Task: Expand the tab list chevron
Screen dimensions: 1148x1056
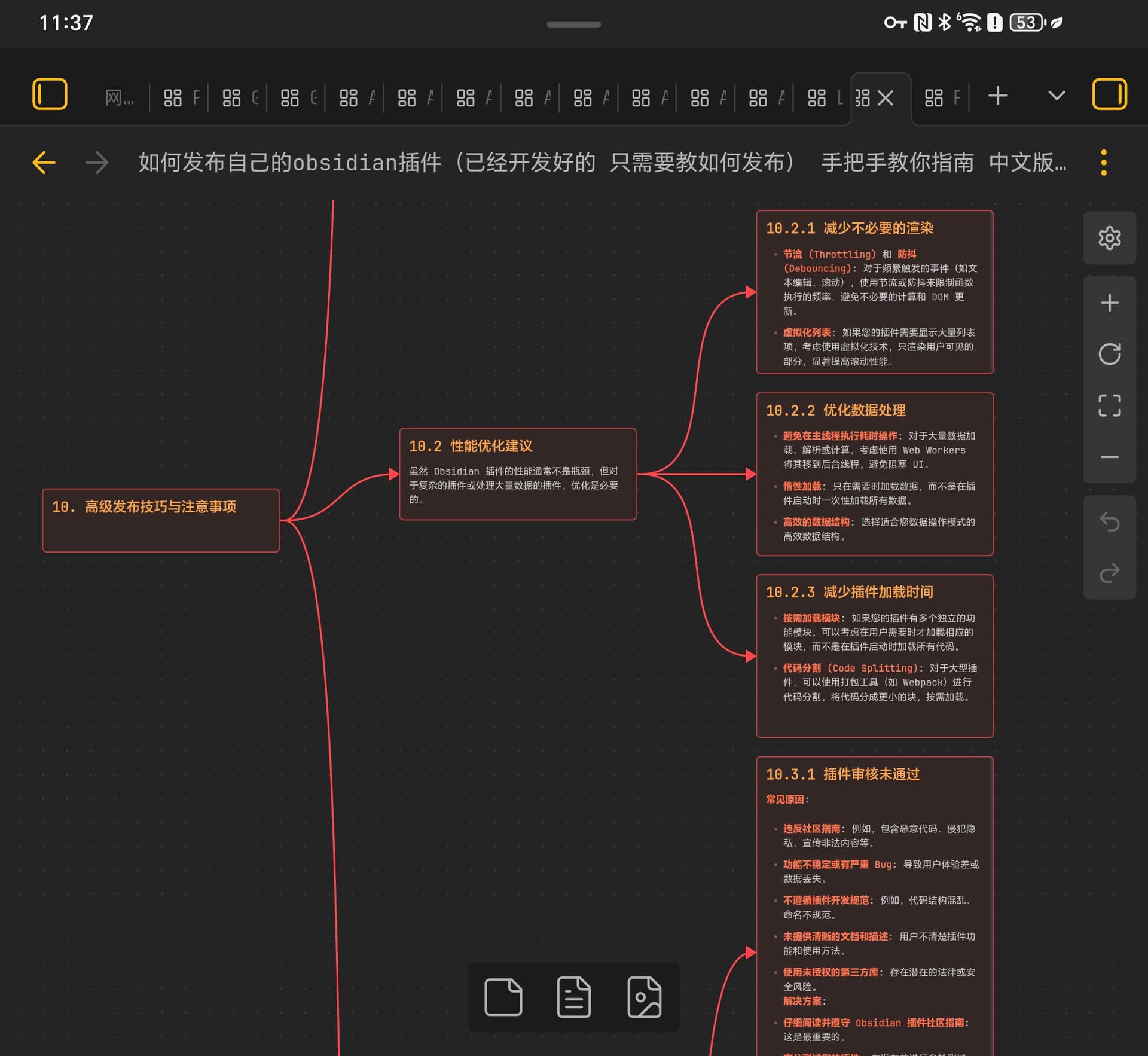Action: tap(1056, 96)
